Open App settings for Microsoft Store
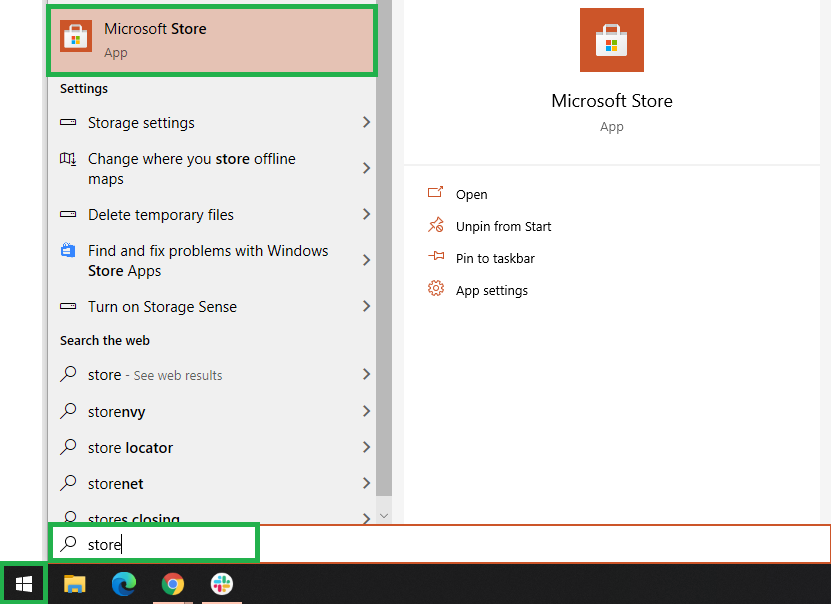Screen dimensions: 831x604 pos(491,291)
